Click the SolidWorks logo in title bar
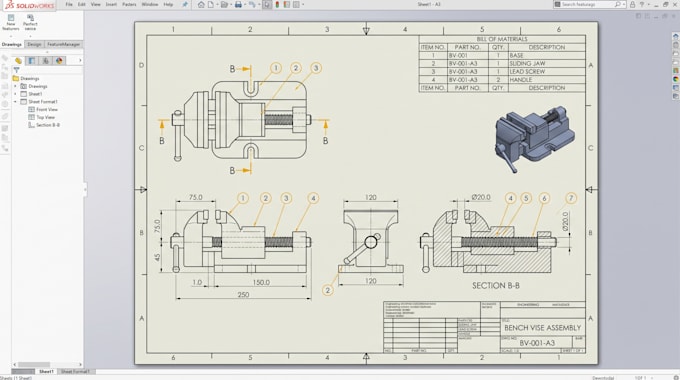Viewport: 680px width, 380px height. pyautogui.click(x=29, y=5)
